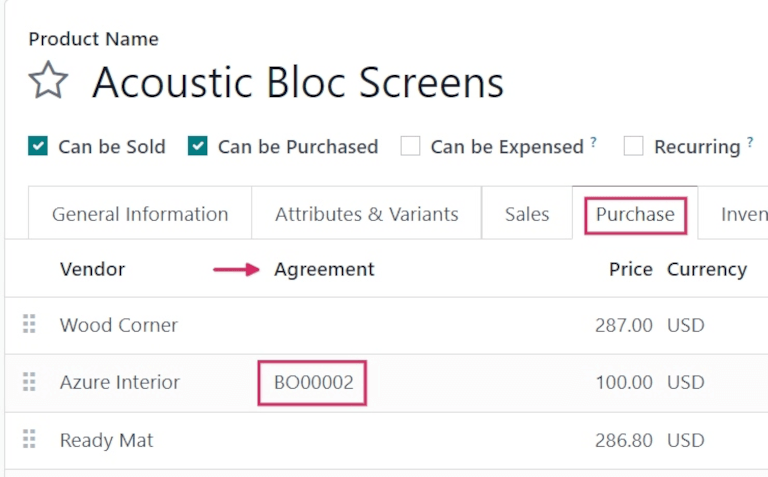Uncheck the Can be Purchased checkbox
This screenshot has width=768, height=477.
pos(198,146)
